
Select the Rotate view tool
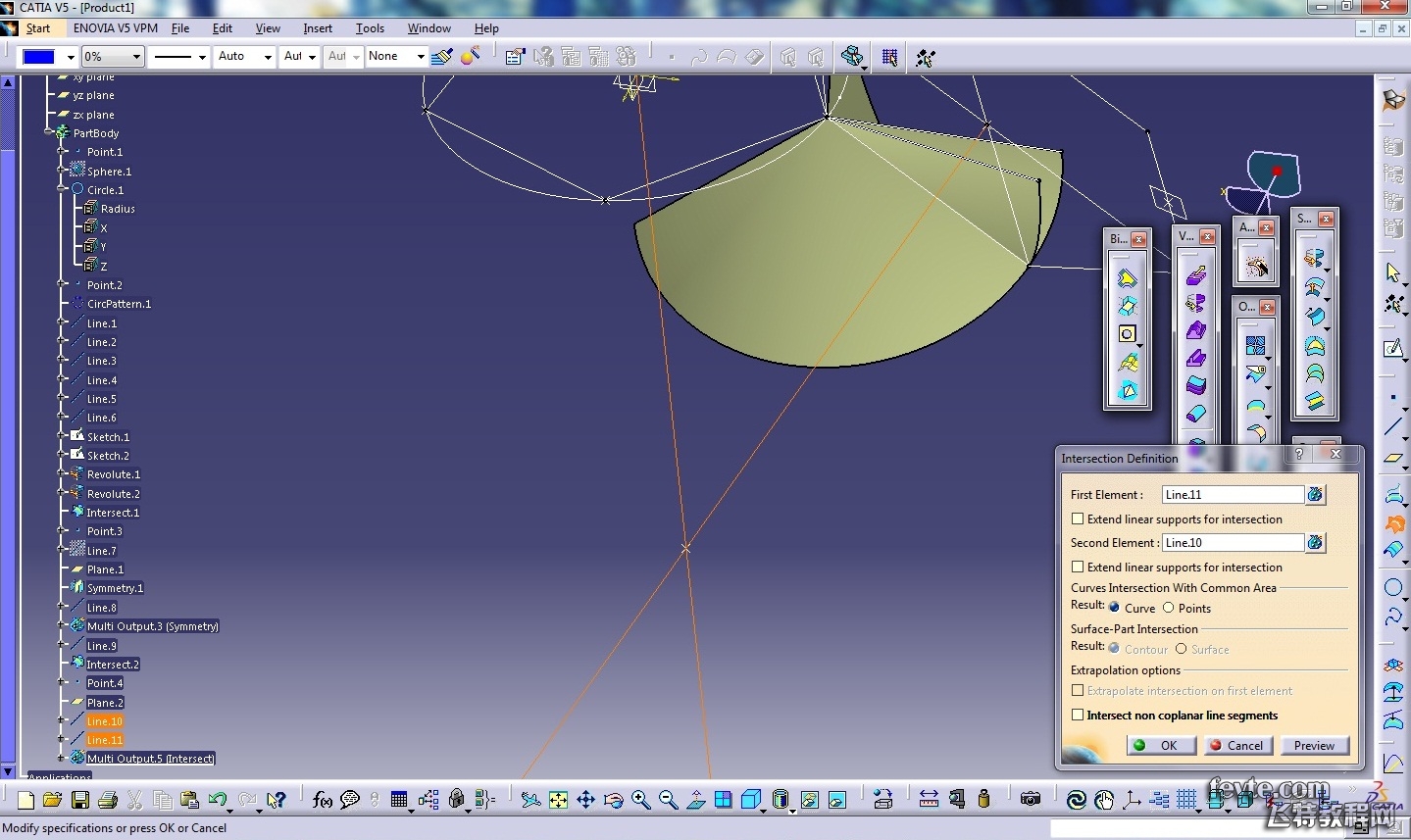[x=613, y=800]
